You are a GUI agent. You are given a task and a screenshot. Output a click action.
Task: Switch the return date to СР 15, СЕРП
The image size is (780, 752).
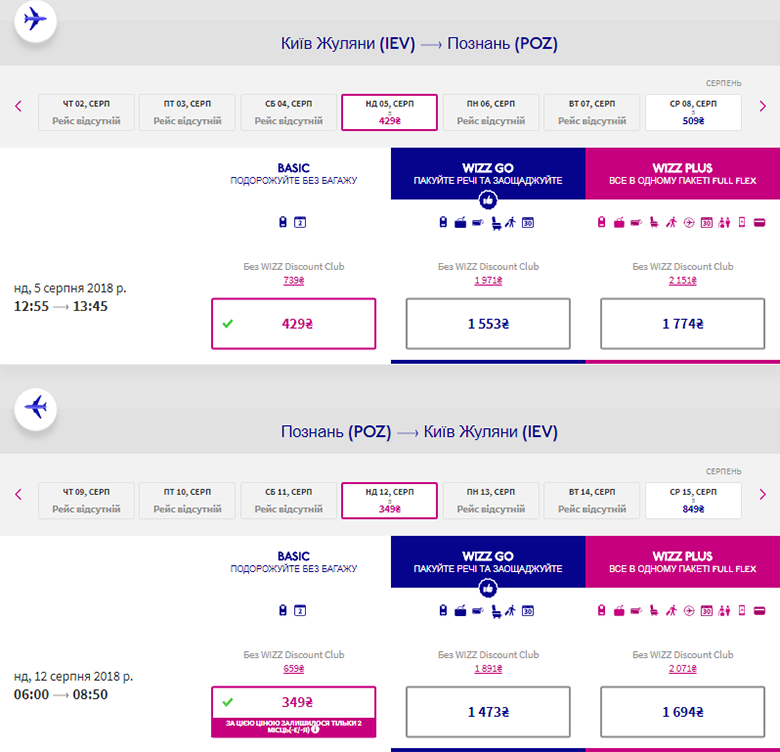coord(694,501)
